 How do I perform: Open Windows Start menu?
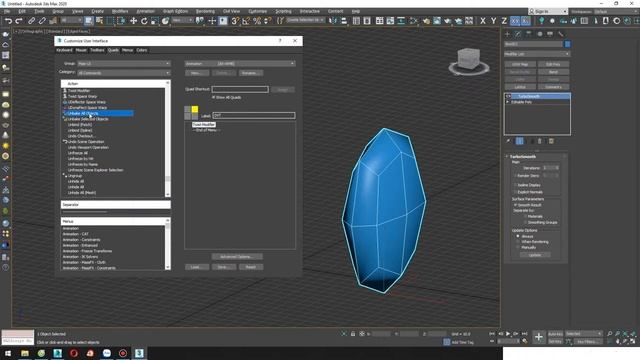[8, 353]
